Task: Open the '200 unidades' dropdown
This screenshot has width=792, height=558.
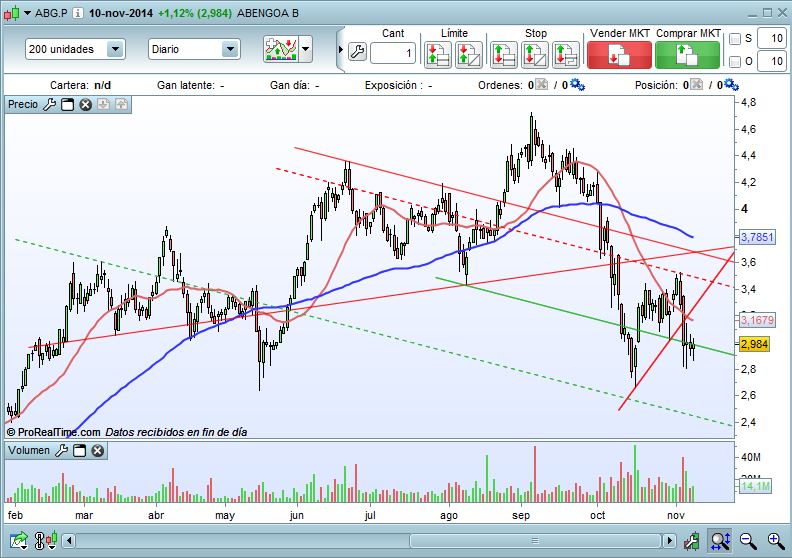Action: tap(75, 49)
